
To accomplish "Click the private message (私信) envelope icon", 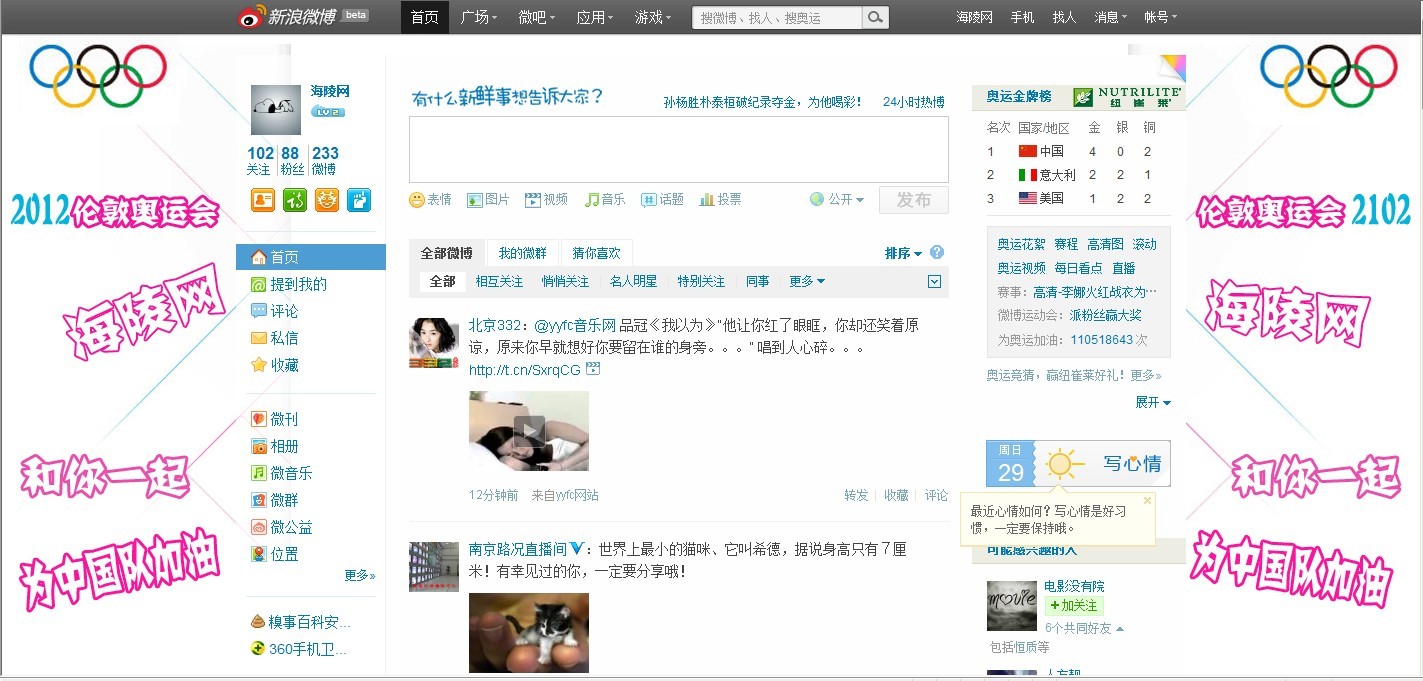I will pyautogui.click(x=261, y=338).
